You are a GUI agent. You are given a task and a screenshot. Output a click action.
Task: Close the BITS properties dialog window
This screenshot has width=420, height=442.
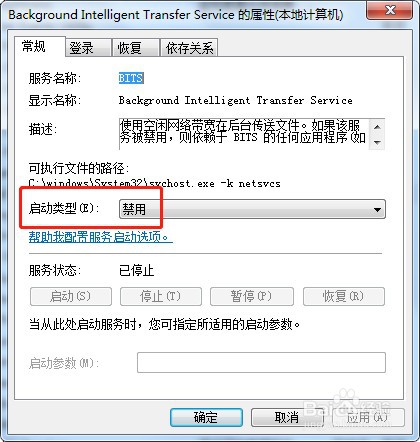(390, 11)
